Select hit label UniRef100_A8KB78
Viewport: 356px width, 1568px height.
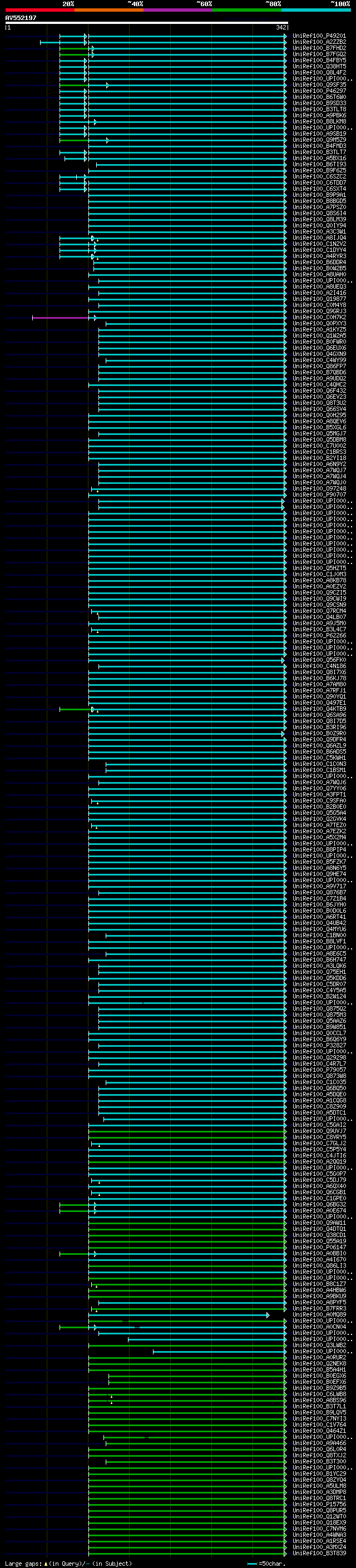tap(319, 581)
